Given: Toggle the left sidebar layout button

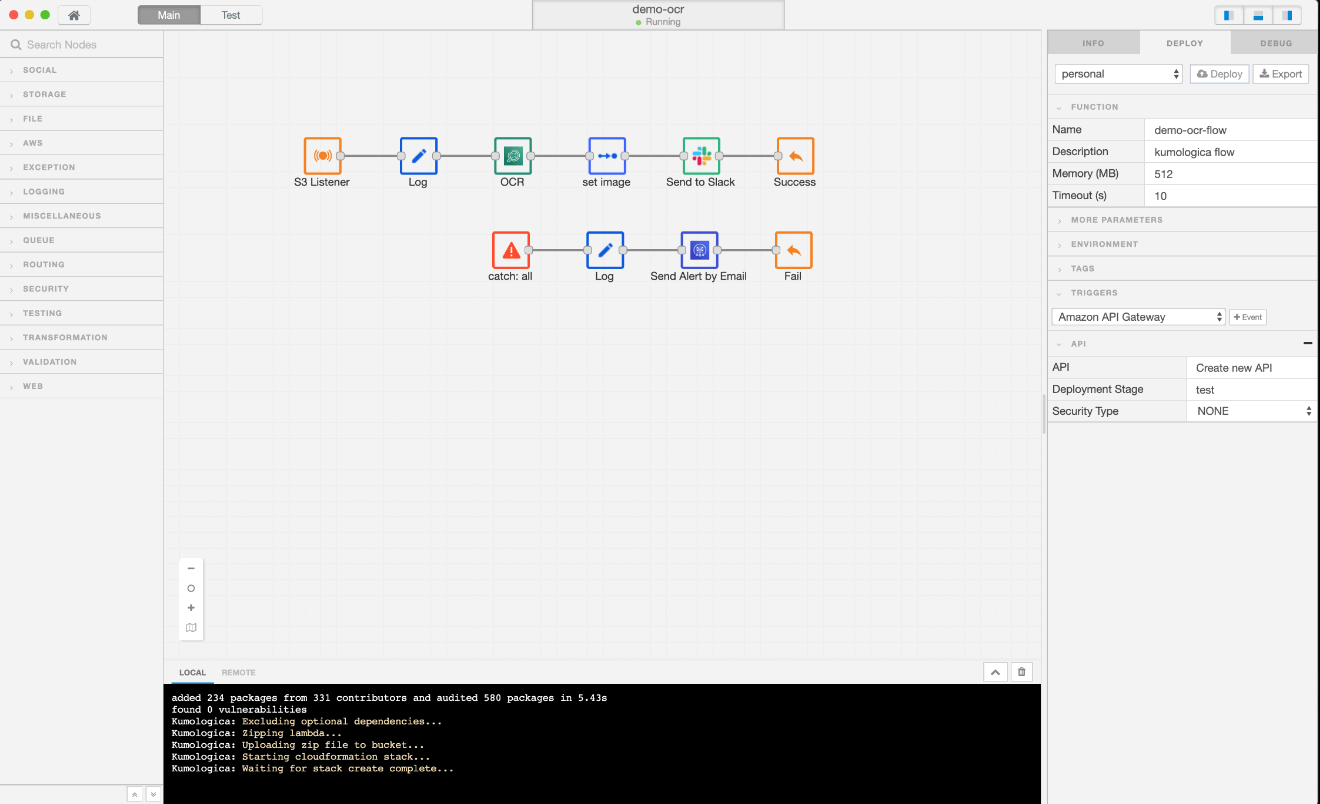Looking at the screenshot, I should click(x=1228, y=15).
